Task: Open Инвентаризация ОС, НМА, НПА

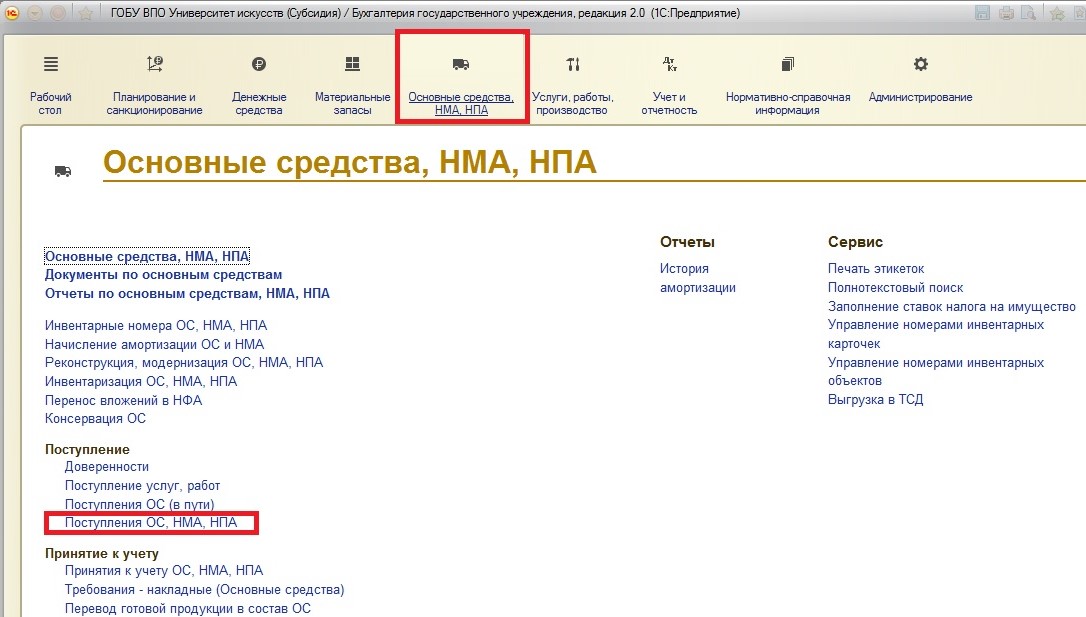Action: (x=141, y=381)
